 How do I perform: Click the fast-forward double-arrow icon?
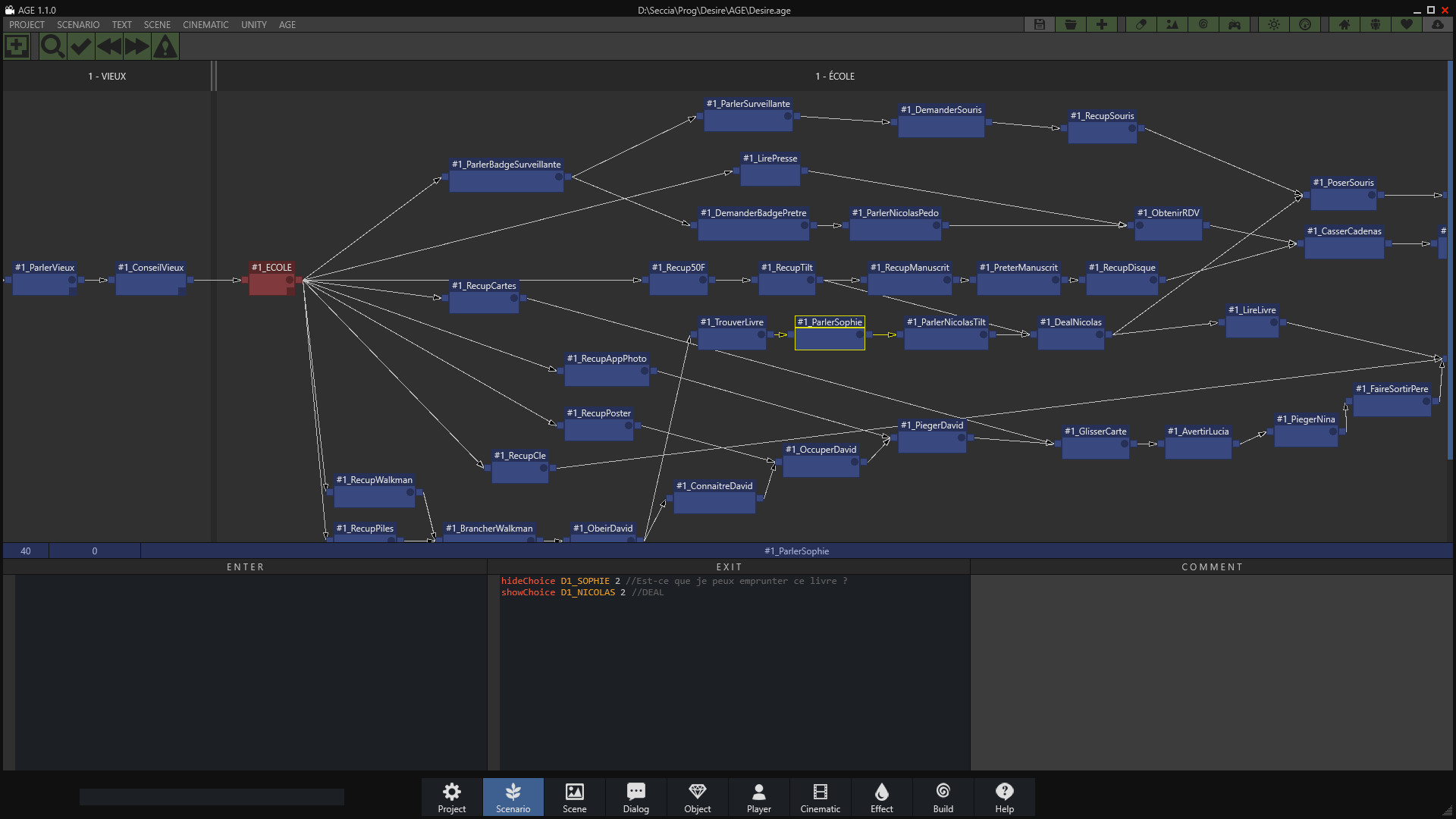click(136, 46)
